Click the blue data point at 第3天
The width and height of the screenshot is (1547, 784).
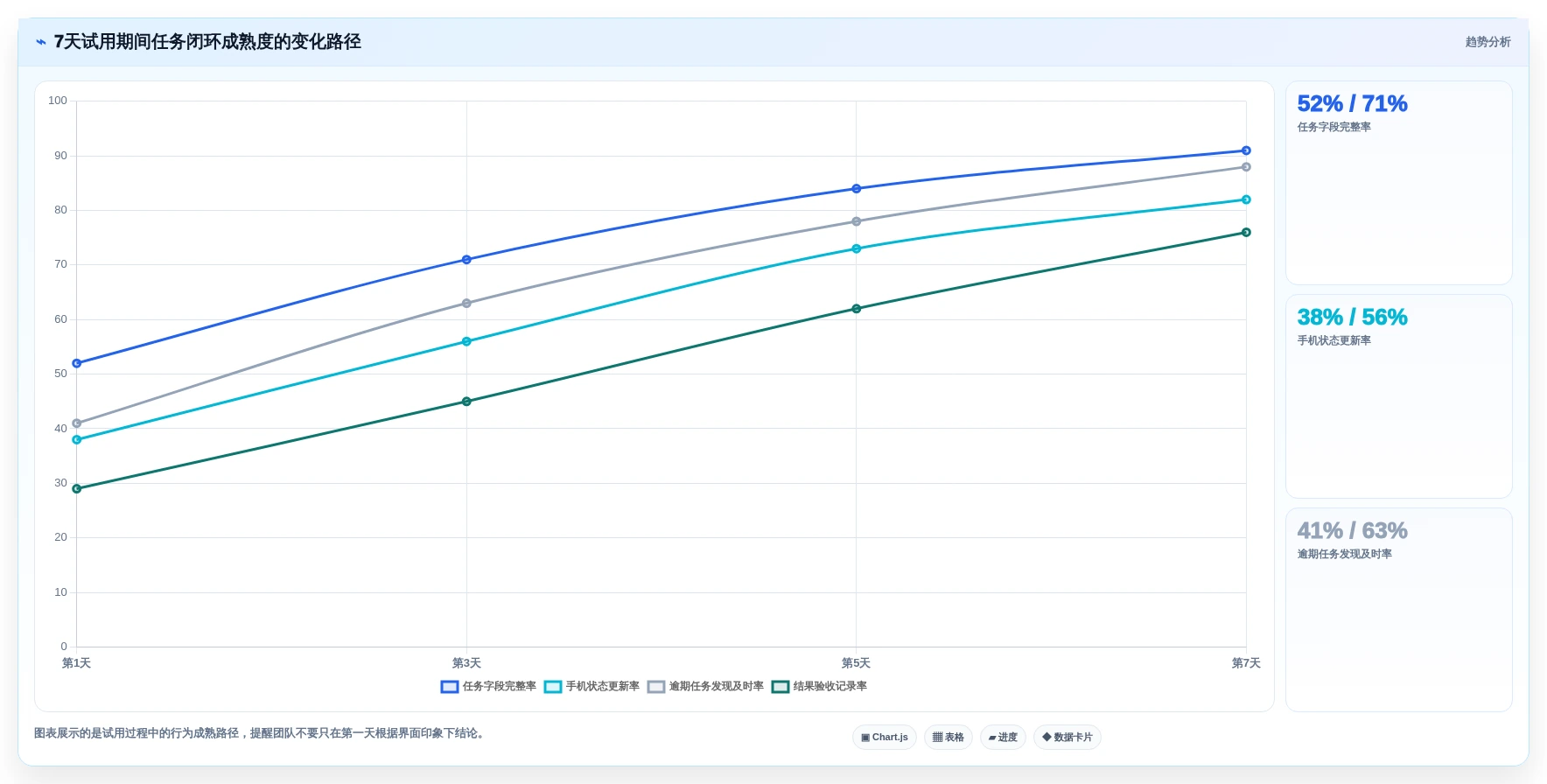pos(466,260)
